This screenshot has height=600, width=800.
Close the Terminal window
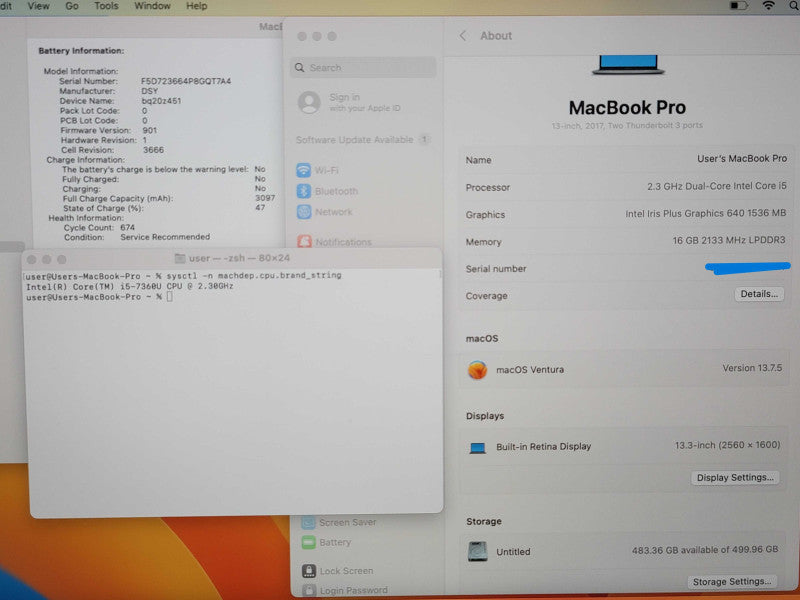point(31,259)
